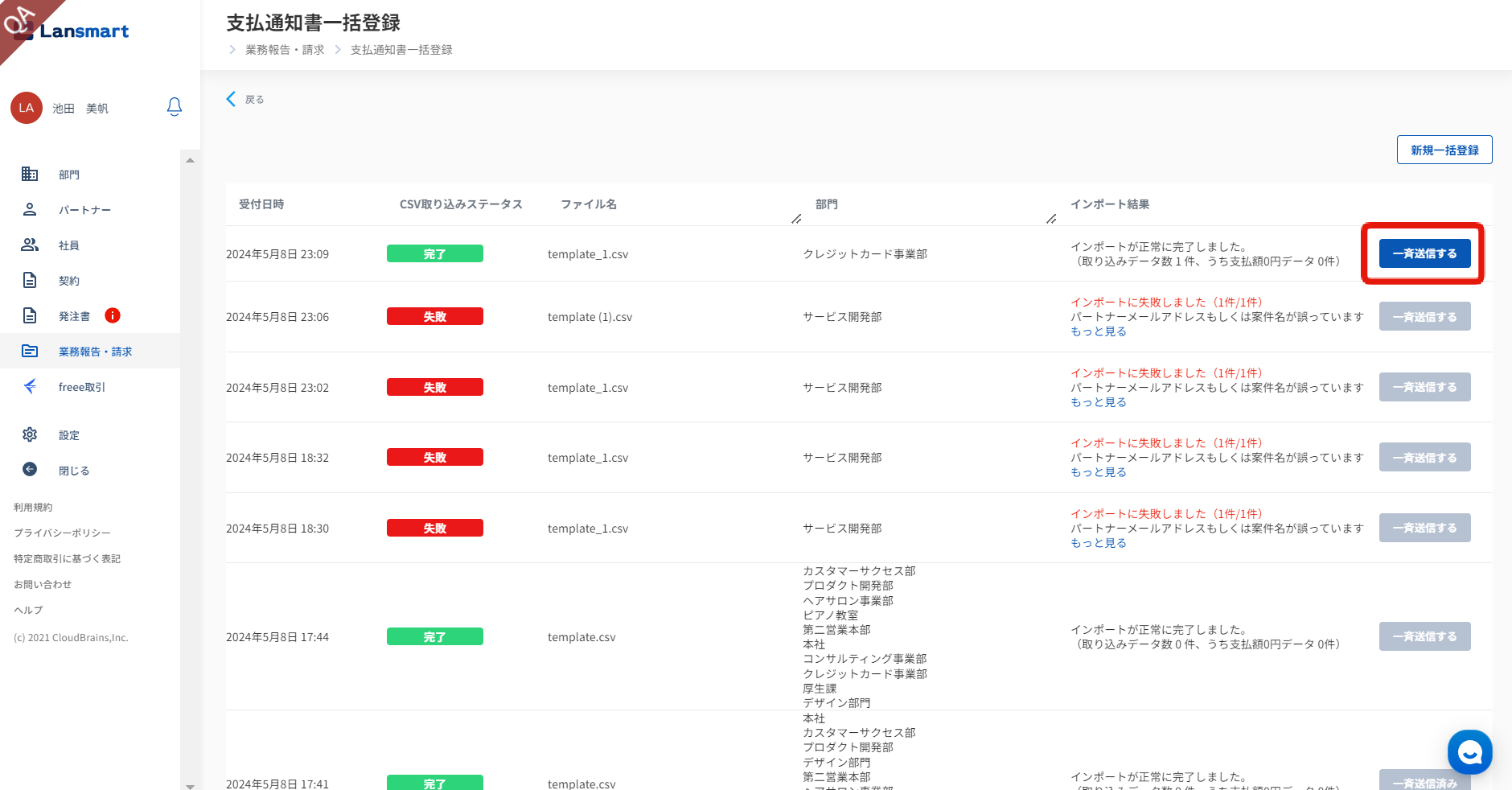The width and height of the screenshot is (1512, 790).
Task: Click もっと見る in the 18:32 row
Action: pyautogui.click(x=1099, y=472)
